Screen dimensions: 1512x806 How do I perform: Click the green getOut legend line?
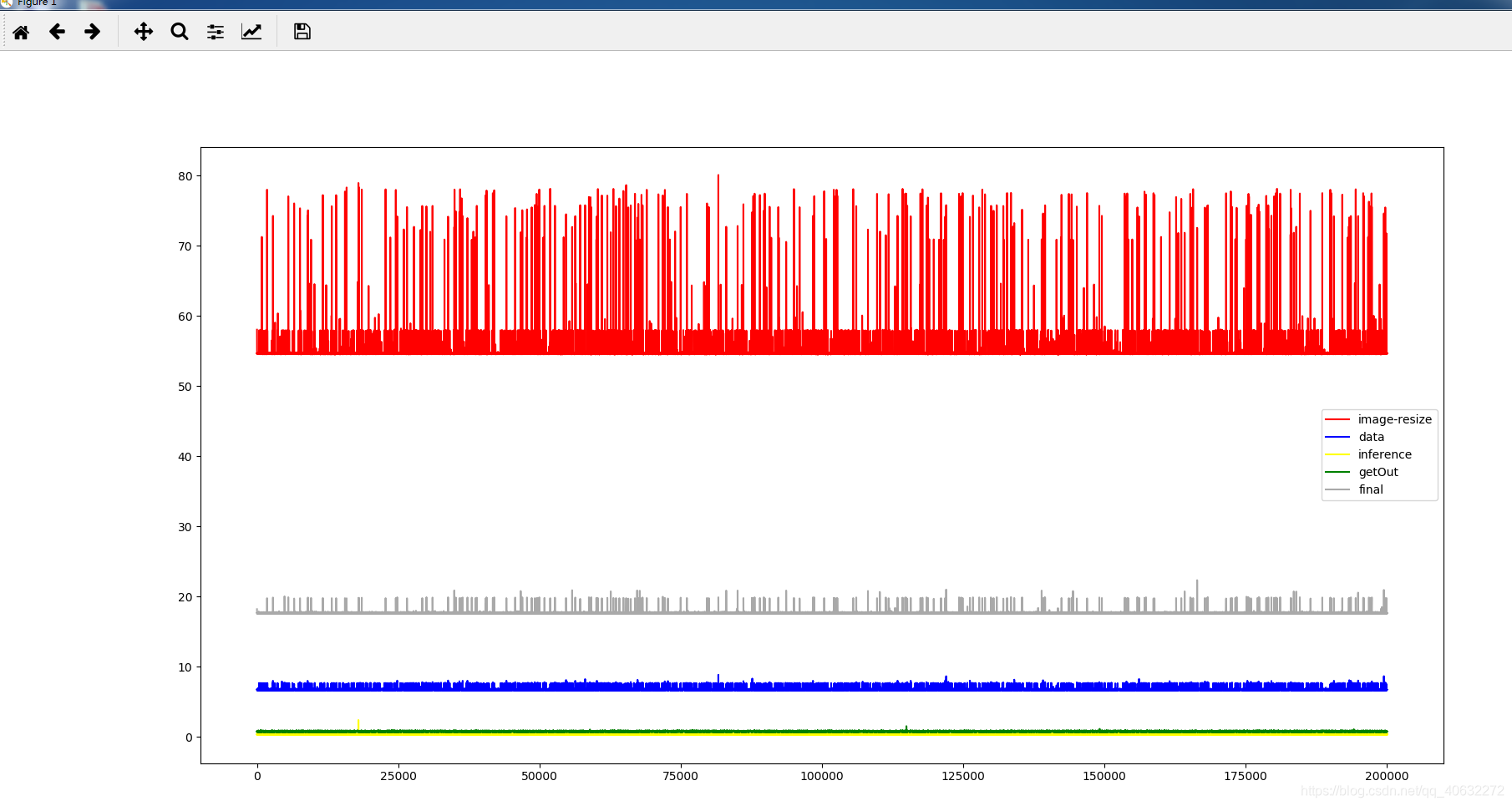(1337, 472)
